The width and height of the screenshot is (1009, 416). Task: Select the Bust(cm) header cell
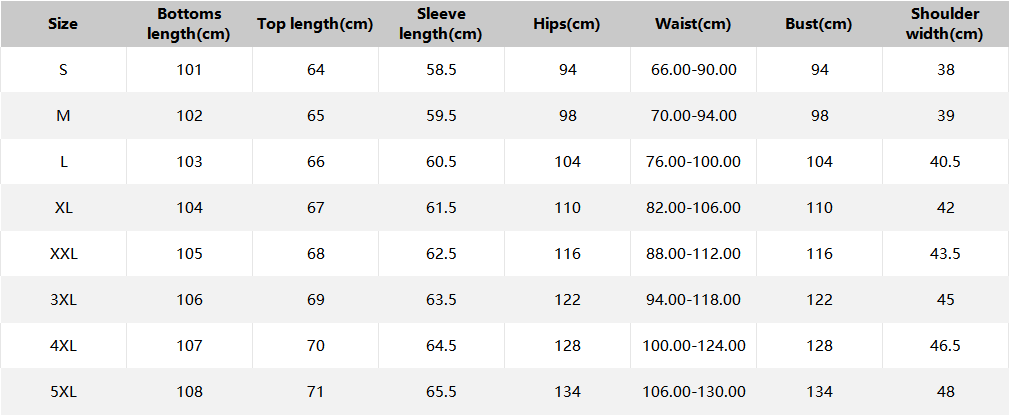pos(819,24)
